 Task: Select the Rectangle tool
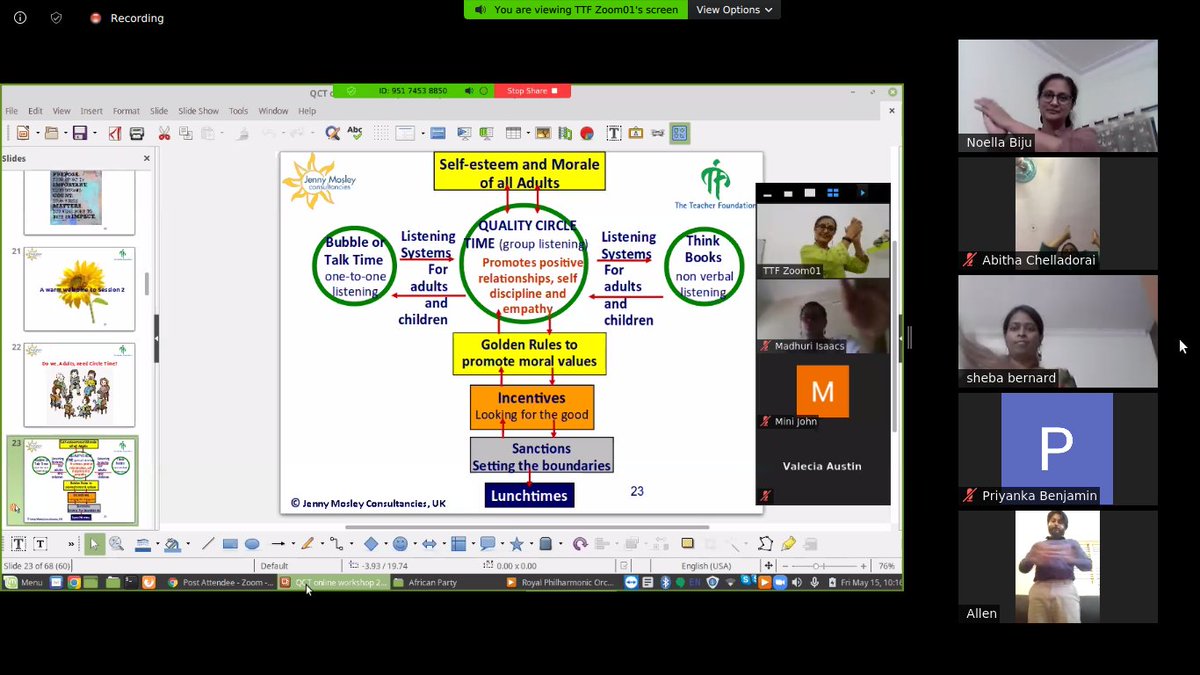[230, 544]
